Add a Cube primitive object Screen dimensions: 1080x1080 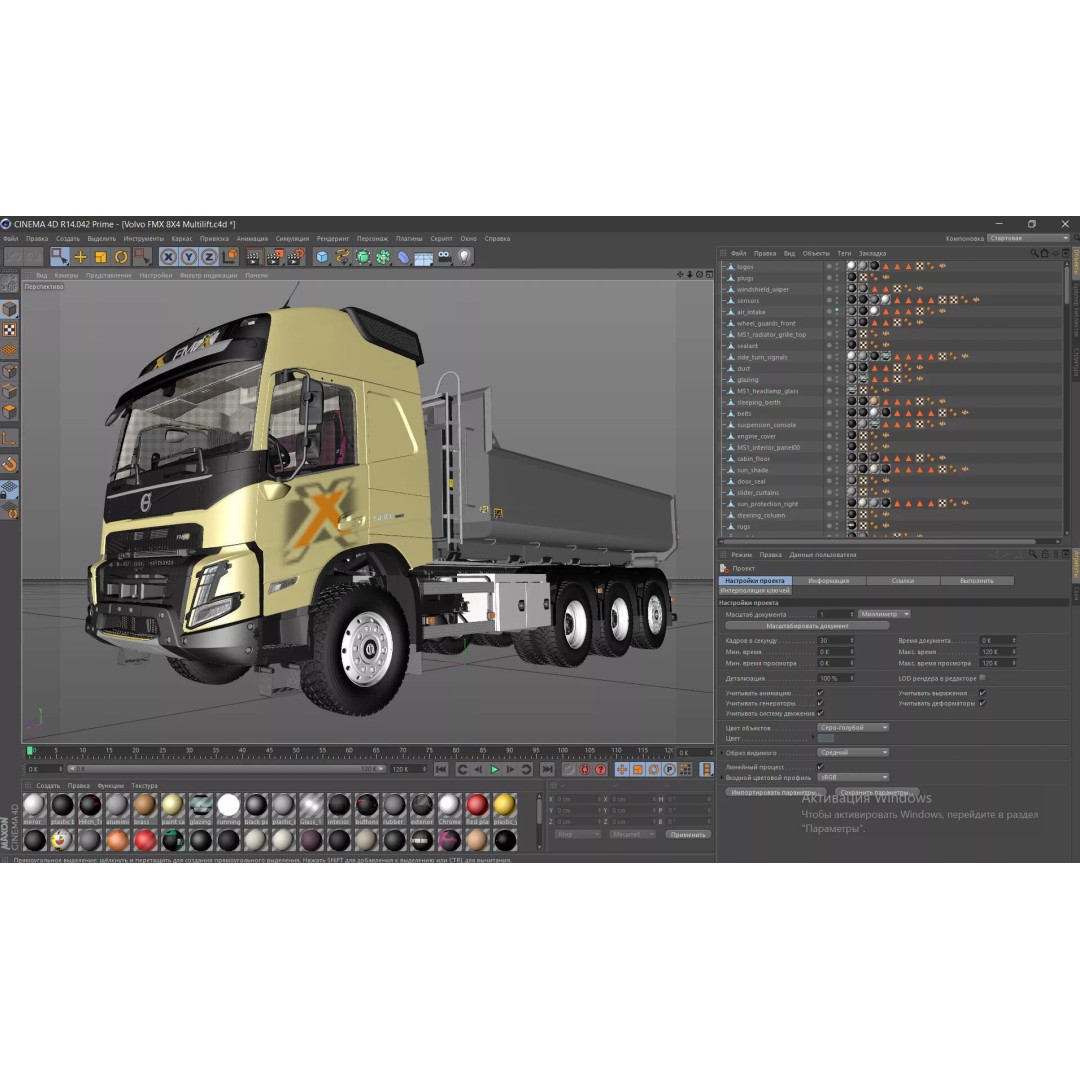(x=322, y=258)
